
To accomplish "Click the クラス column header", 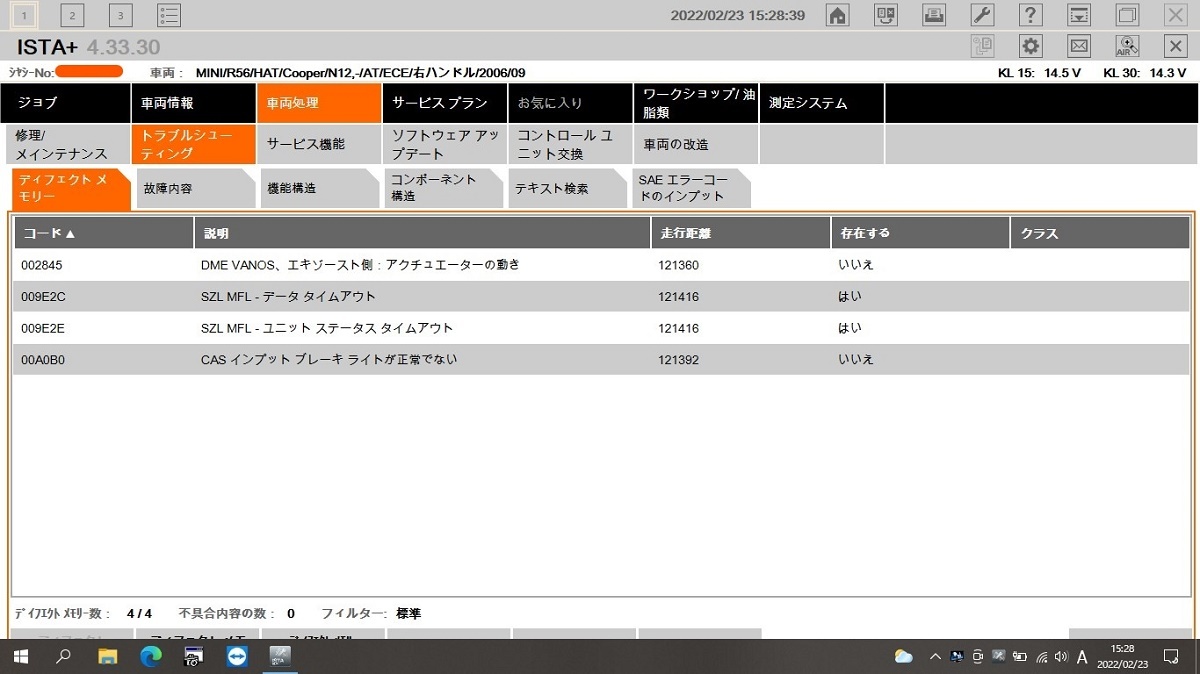I will click(1100, 233).
